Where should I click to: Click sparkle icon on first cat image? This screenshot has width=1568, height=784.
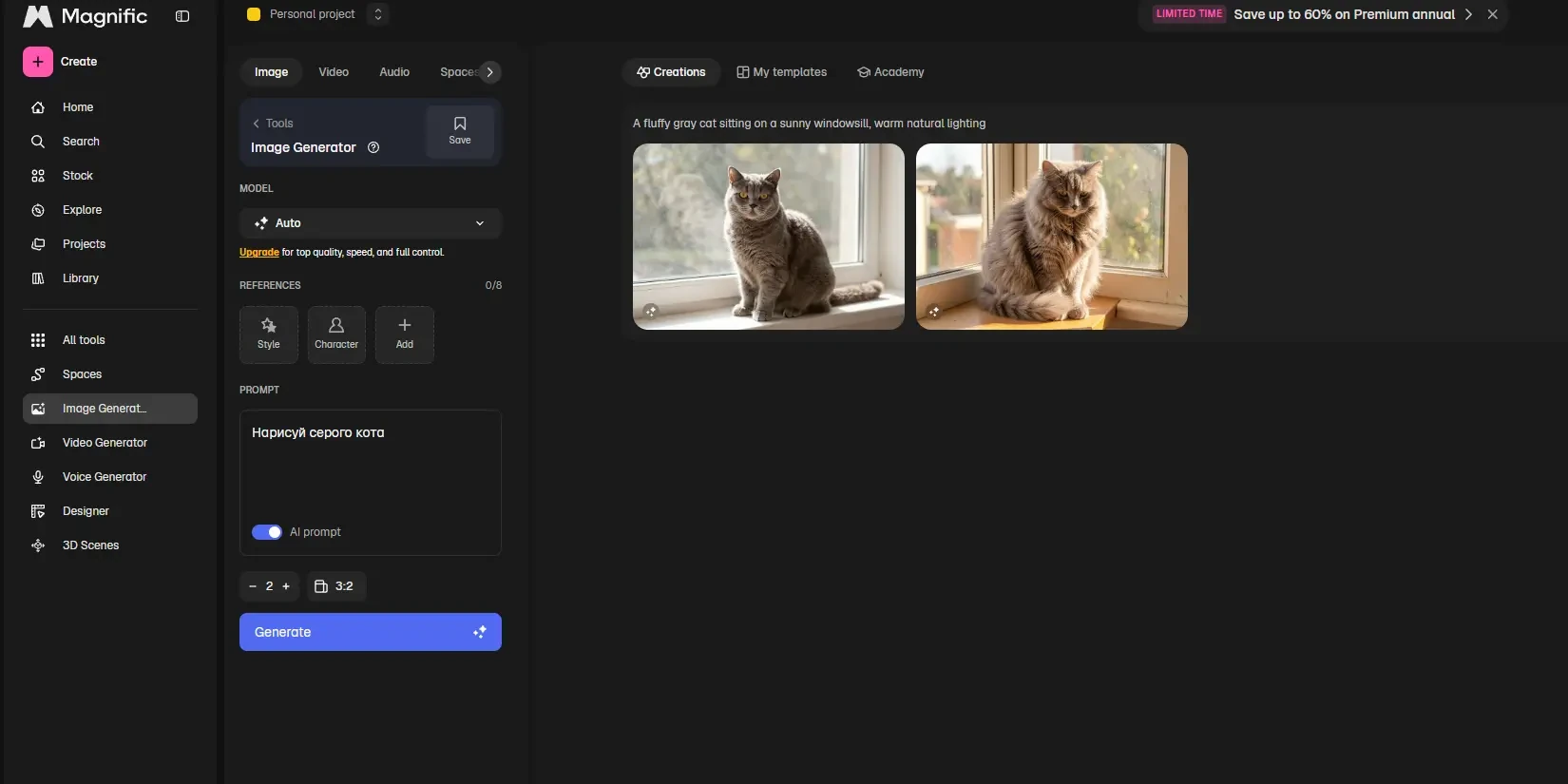tap(651, 311)
